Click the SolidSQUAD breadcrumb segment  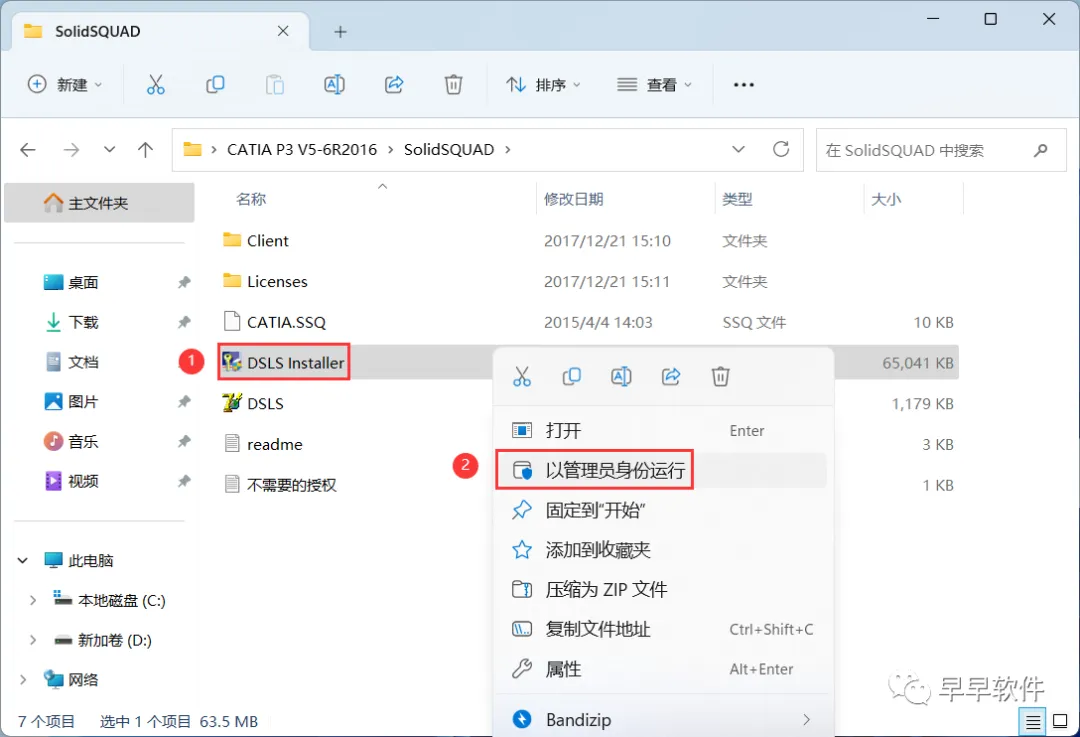448,149
